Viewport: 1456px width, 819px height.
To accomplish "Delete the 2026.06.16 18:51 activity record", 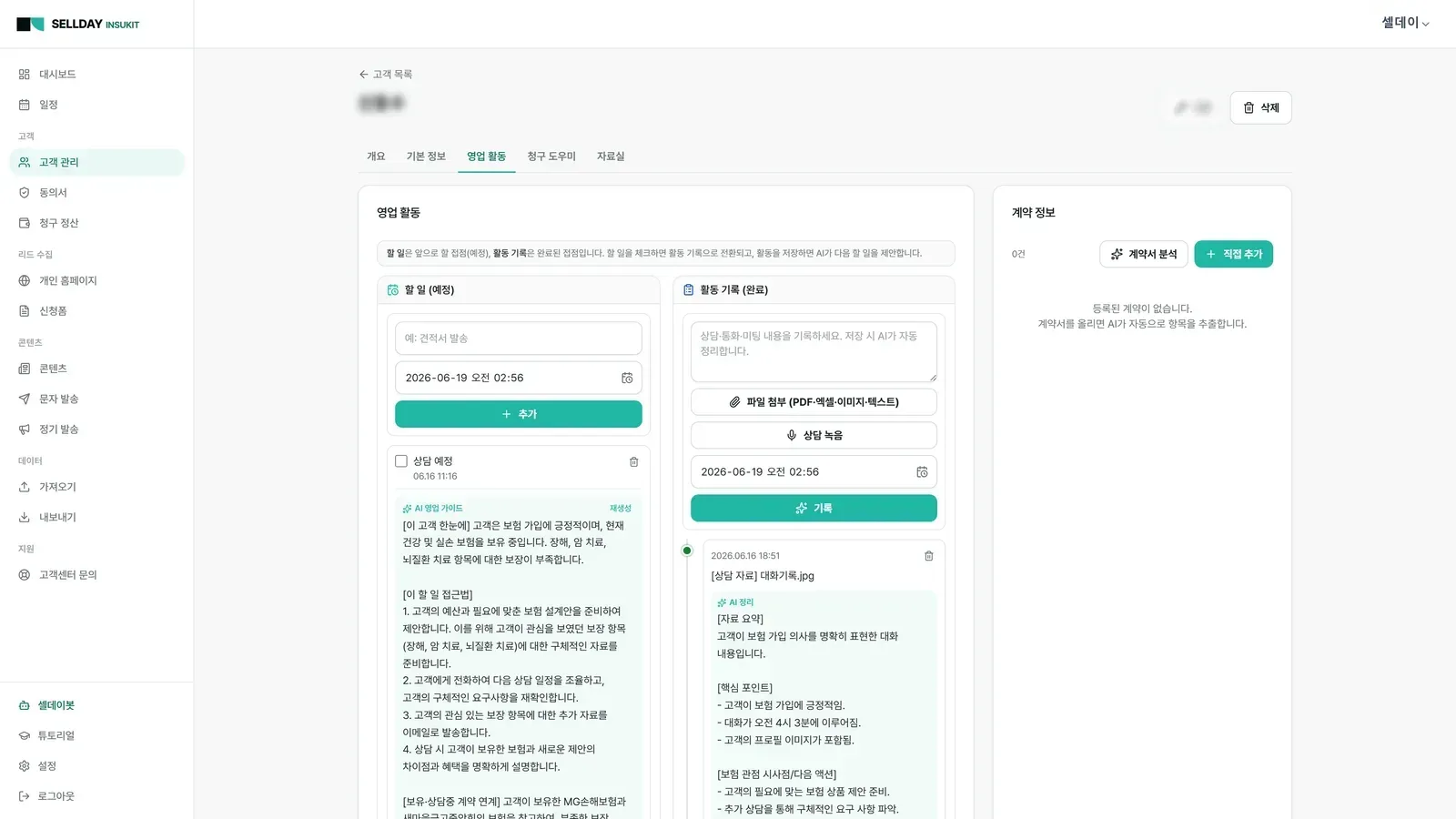I will coord(929,556).
